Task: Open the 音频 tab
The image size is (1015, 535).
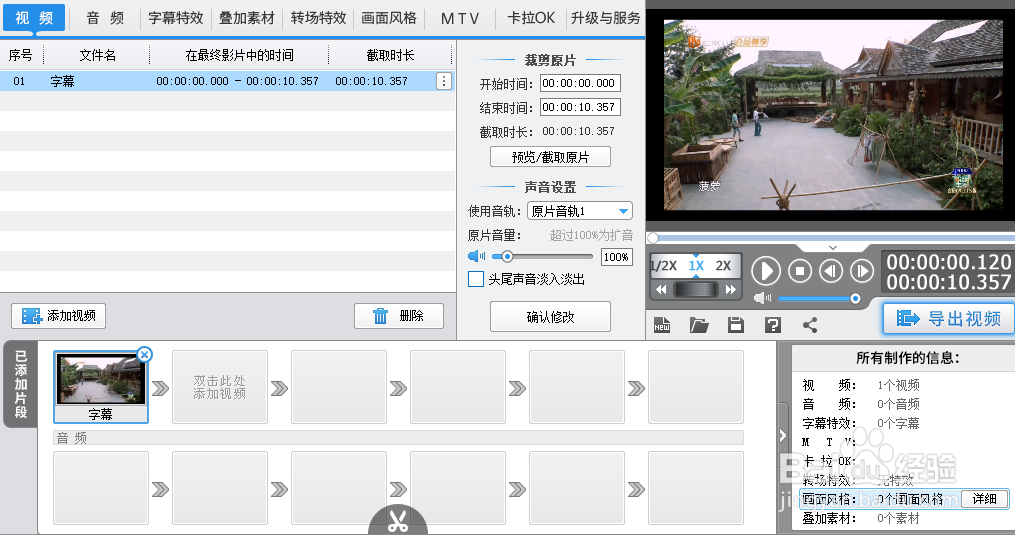Action: pyautogui.click(x=105, y=17)
